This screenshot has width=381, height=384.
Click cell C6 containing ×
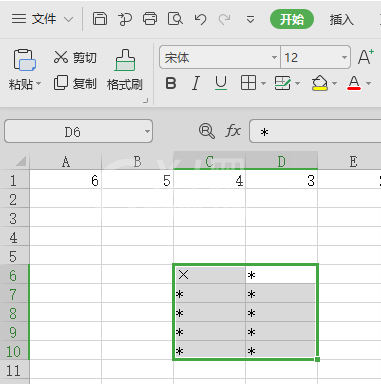click(x=209, y=275)
